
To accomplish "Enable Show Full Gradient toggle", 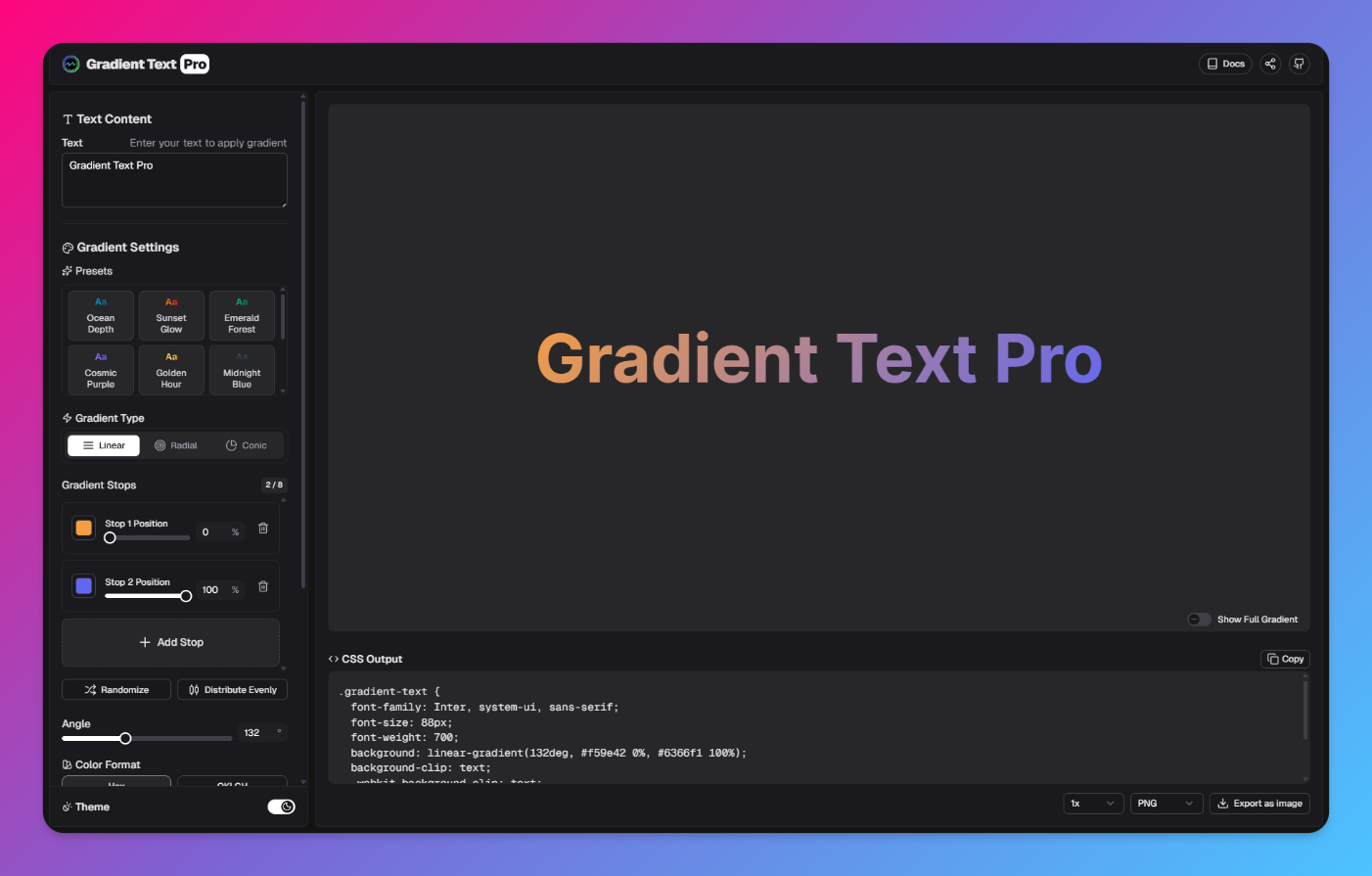I will coord(1199,620).
